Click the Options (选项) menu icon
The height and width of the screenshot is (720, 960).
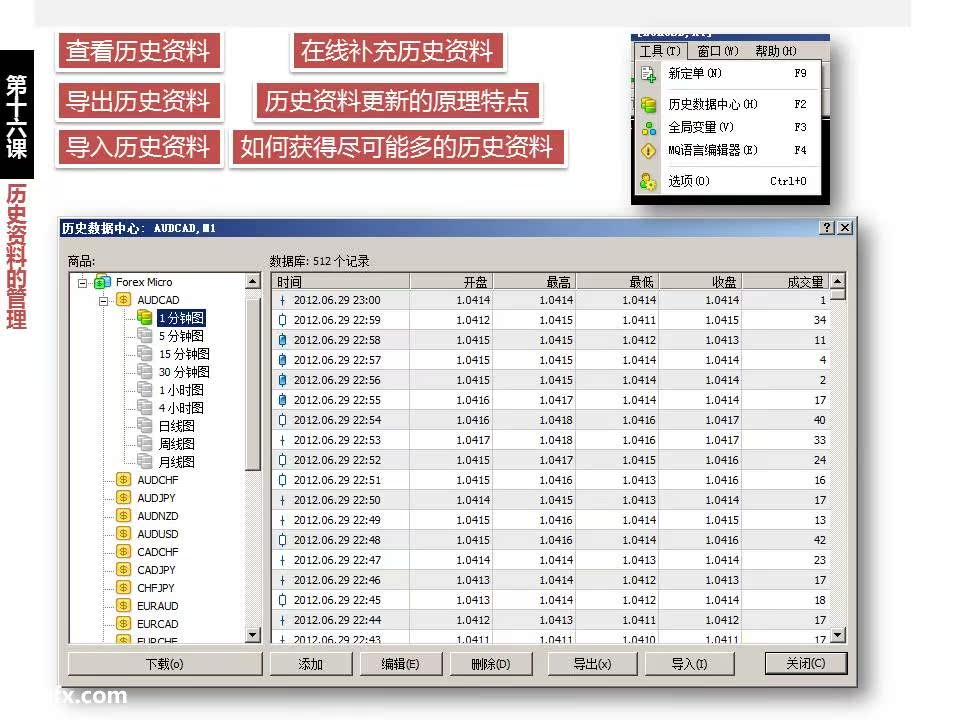(648, 181)
